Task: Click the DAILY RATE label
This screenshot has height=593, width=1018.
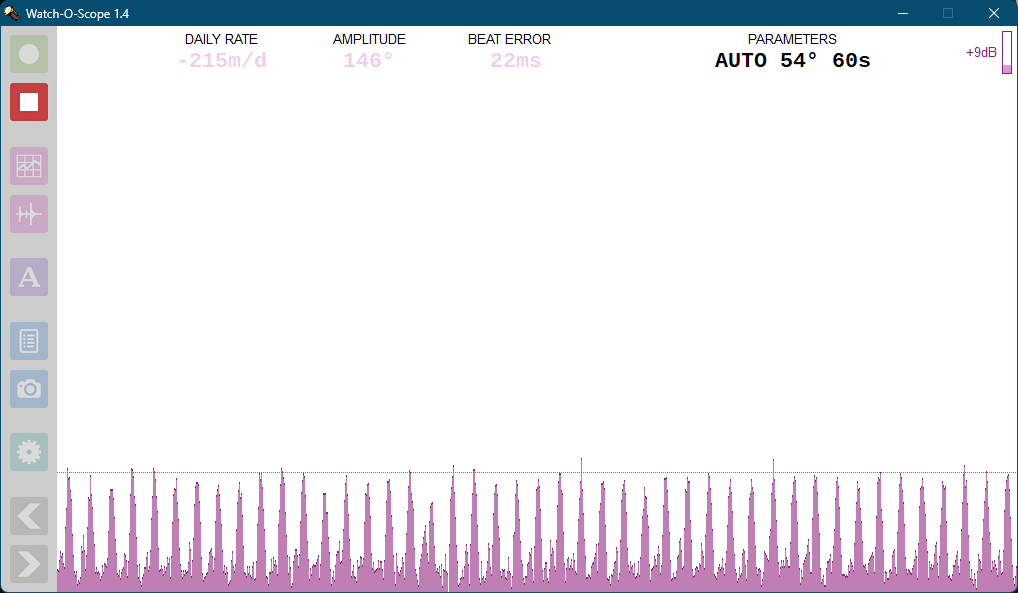Action: tap(221, 39)
